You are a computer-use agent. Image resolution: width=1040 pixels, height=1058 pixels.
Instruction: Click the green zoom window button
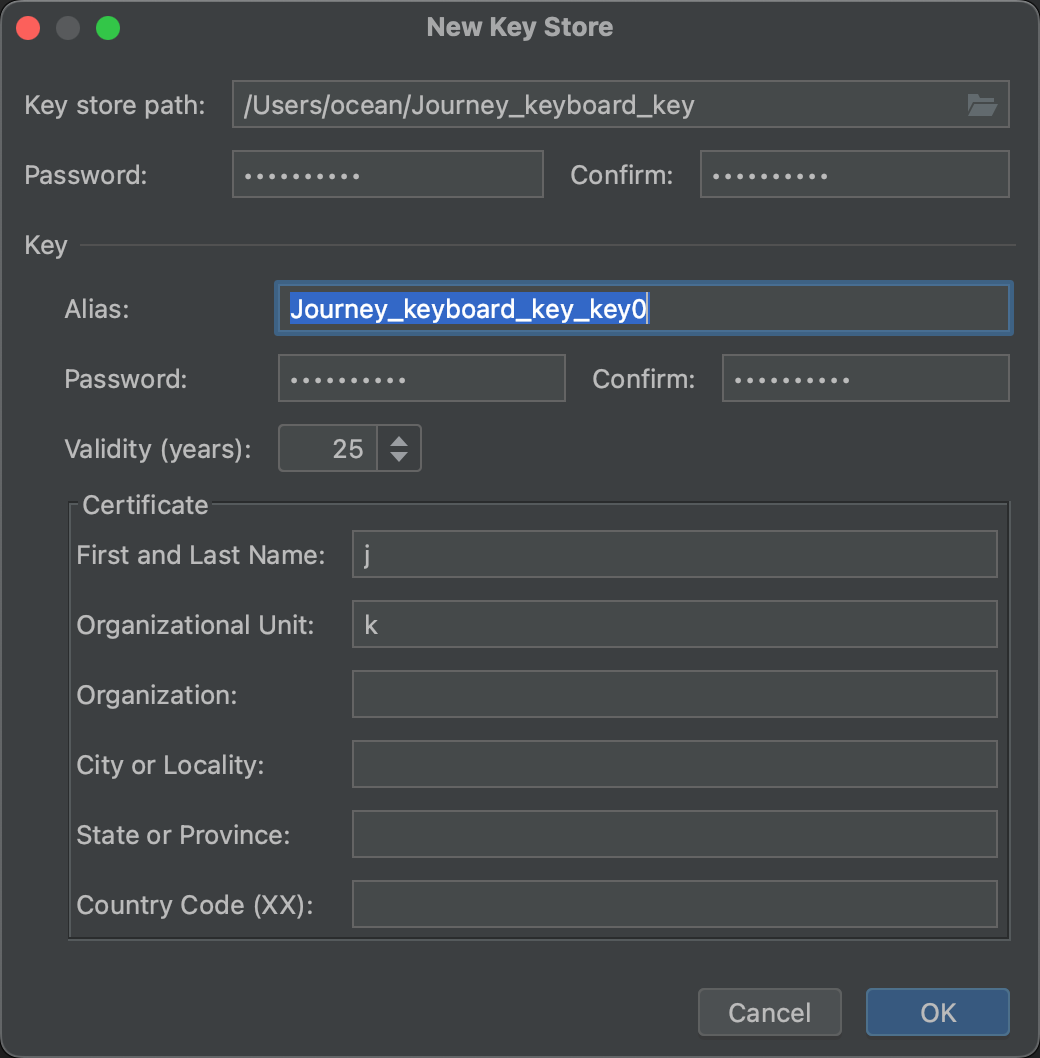click(108, 28)
